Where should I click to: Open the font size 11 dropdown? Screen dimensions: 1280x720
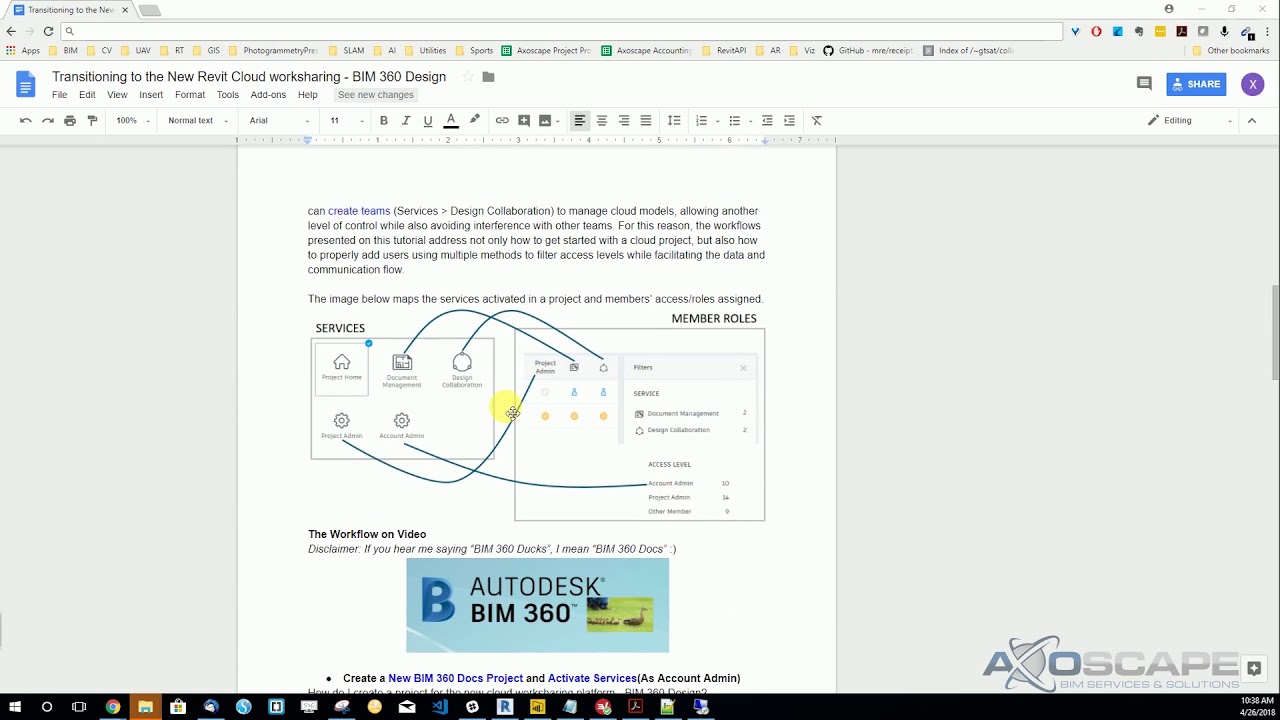point(347,120)
